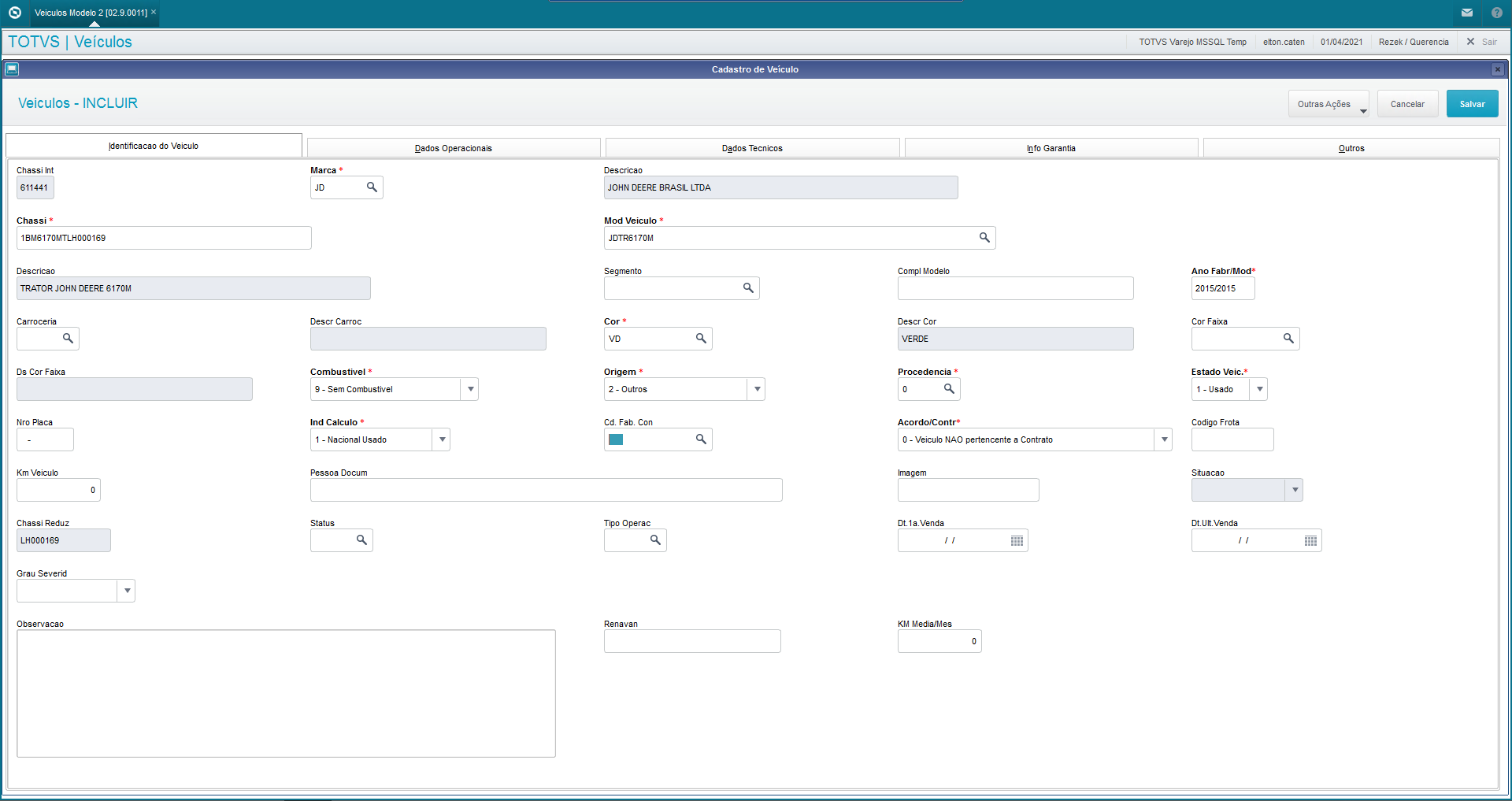This screenshot has width=1512, height=801.
Task: Open the Marca lookup magnifier
Action: pyautogui.click(x=372, y=187)
